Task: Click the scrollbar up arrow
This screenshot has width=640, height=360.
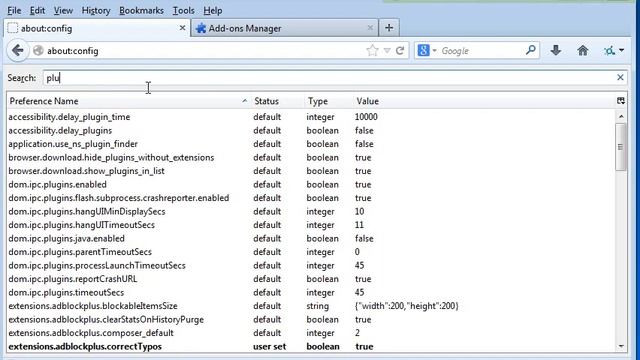Action: pyautogui.click(x=621, y=117)
